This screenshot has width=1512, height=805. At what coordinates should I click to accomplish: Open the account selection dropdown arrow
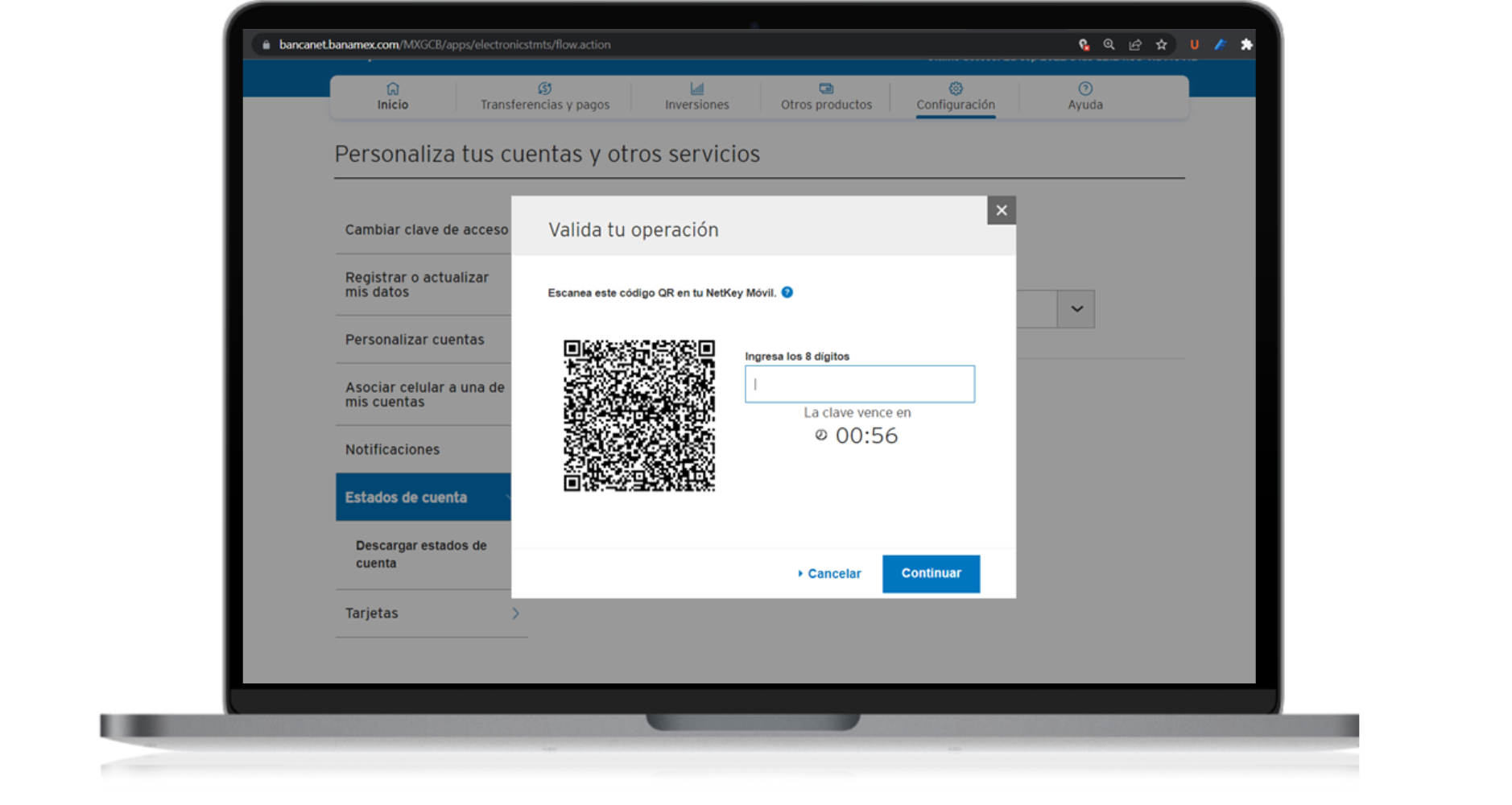tap(1076, 308)
